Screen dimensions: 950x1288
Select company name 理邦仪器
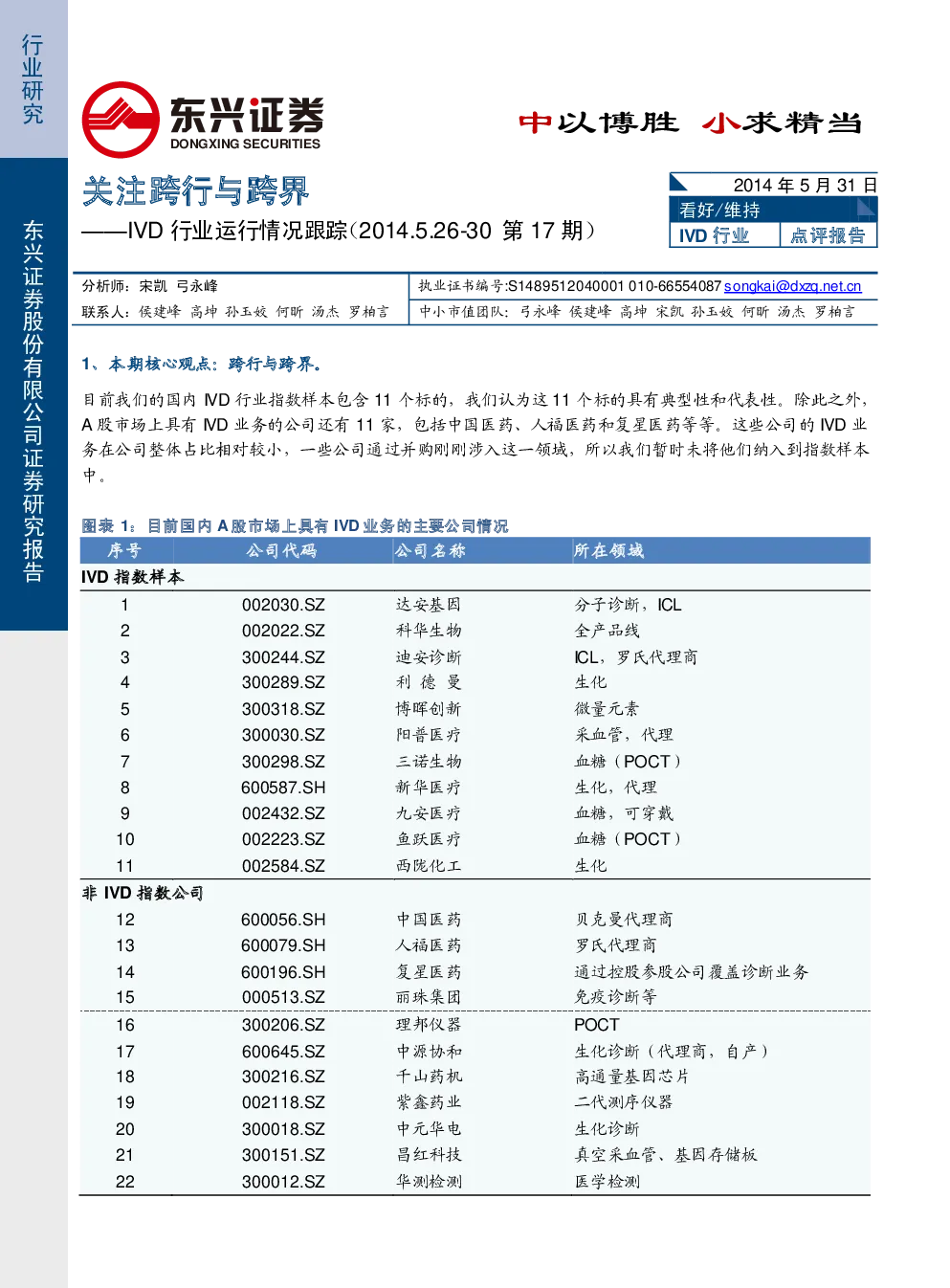coord(429,1025)
